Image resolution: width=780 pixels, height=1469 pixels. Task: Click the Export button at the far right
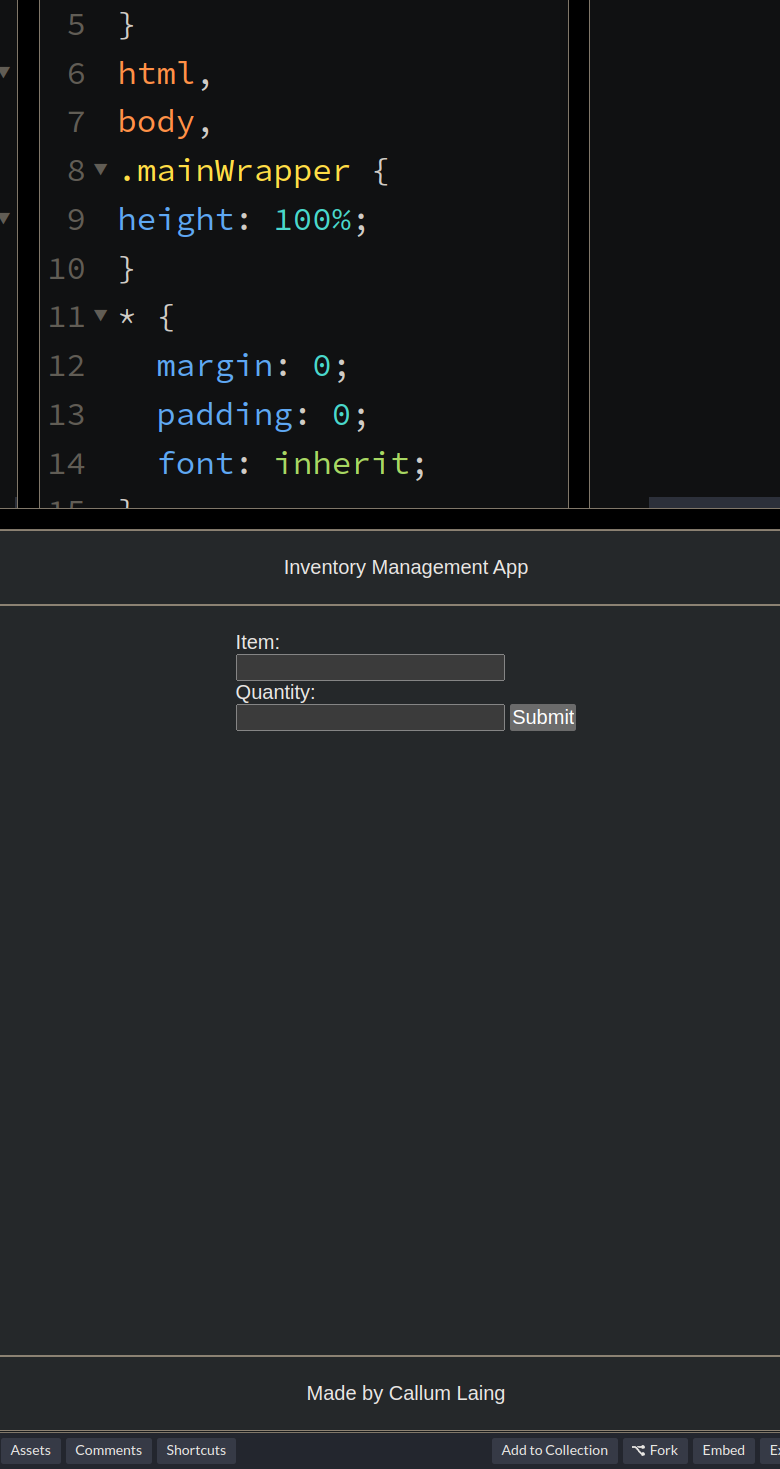[774, 1450]
